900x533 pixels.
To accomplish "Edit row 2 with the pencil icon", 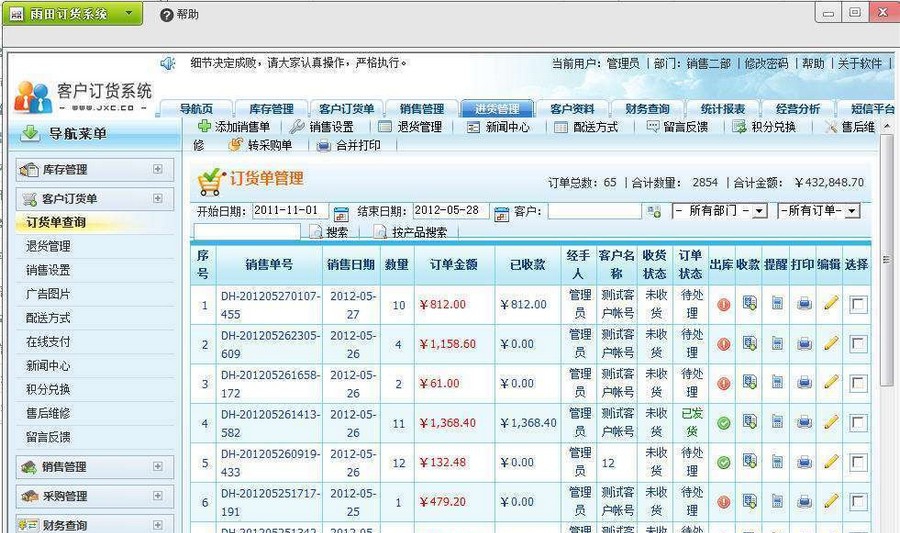I will coord(831,343).
